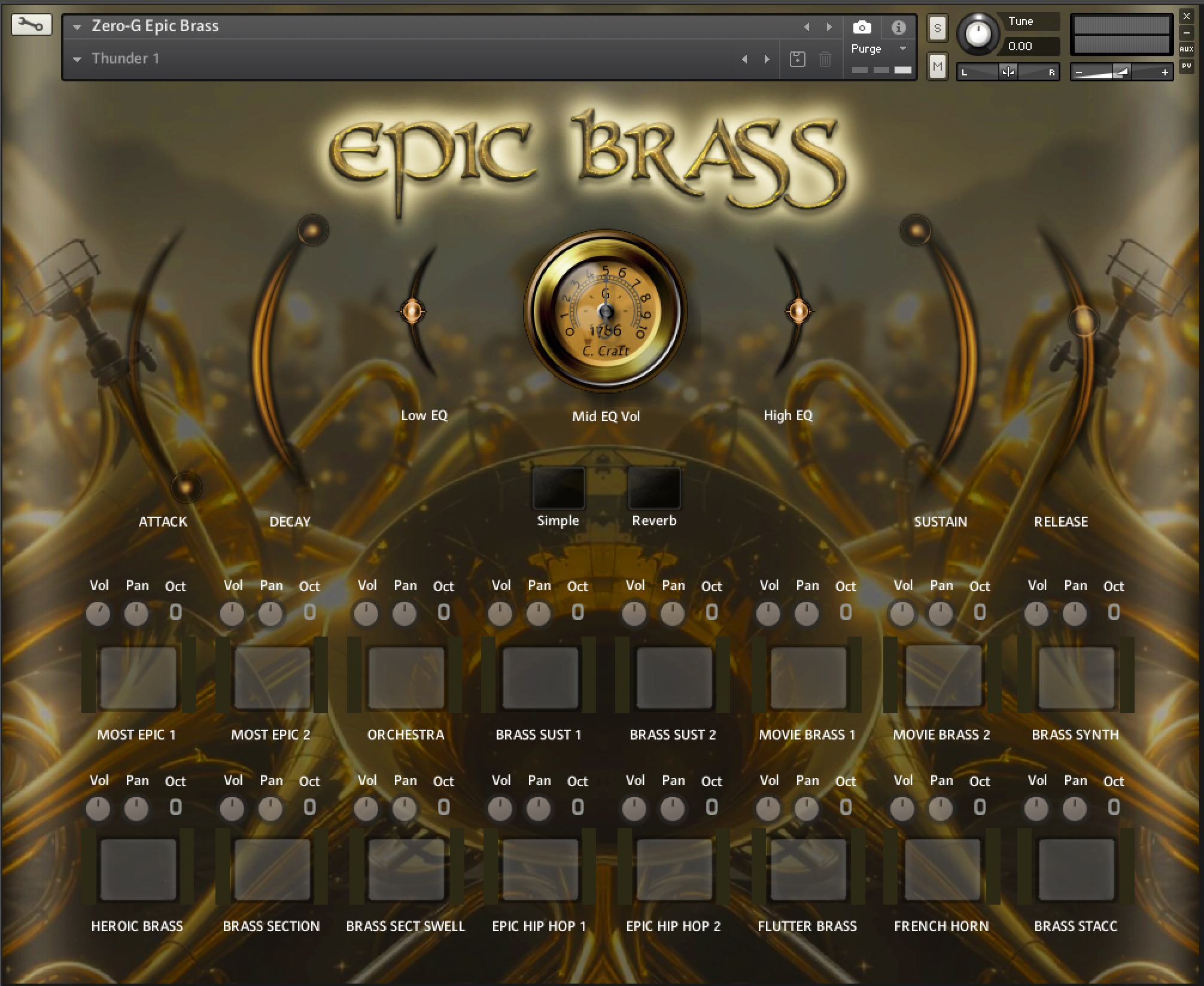
Task: Mute the instrument with M button
Action: [x=937, y=66]
